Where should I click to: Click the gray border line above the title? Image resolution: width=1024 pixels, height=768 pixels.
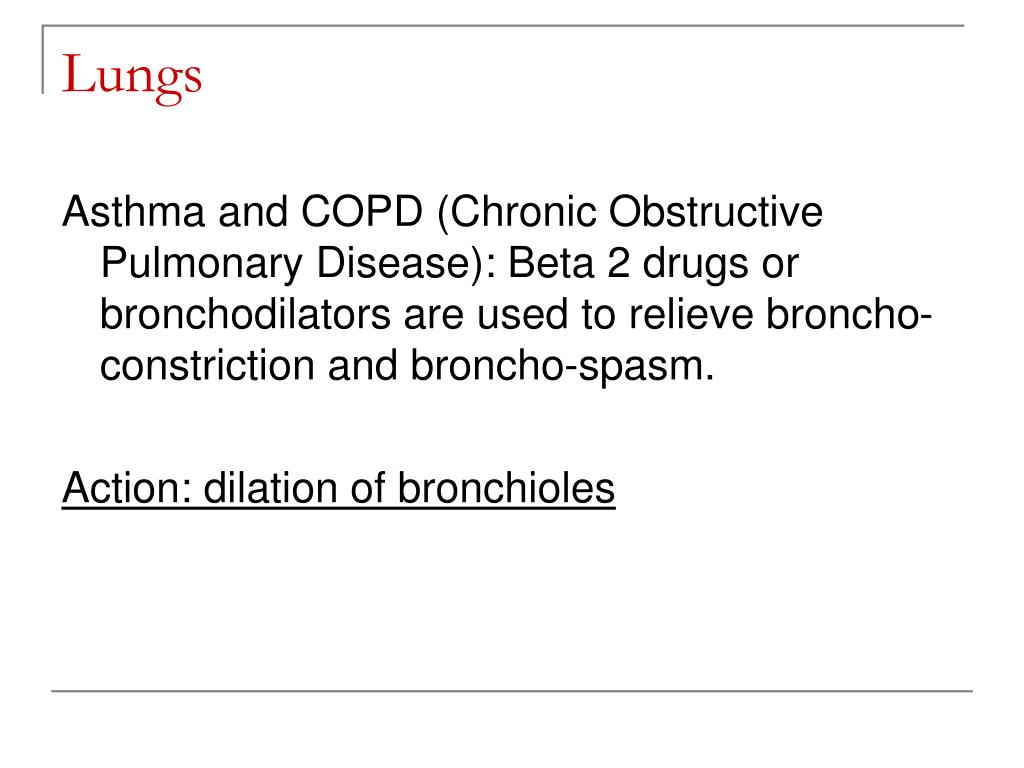tap(503, 25)
